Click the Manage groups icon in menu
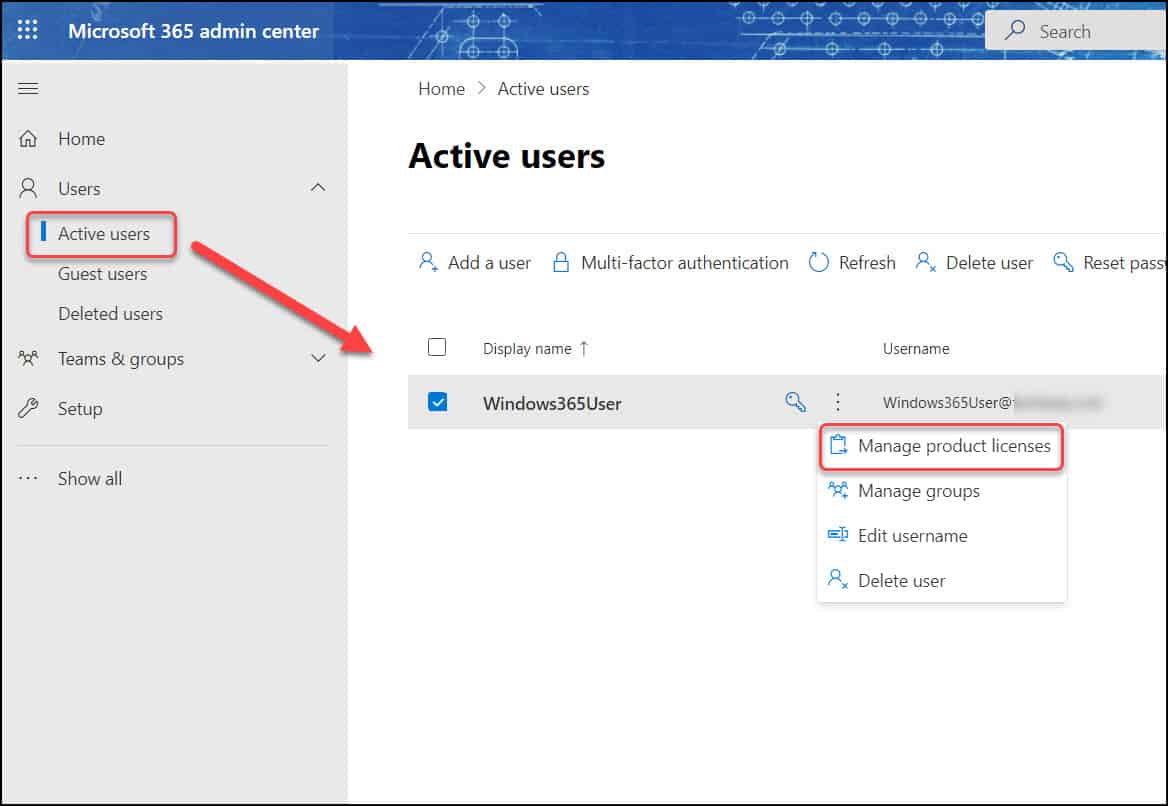1168x806 pixels. pos(838,490)
